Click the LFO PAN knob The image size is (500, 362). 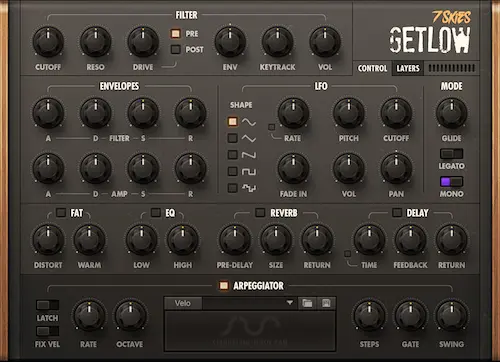396,169
